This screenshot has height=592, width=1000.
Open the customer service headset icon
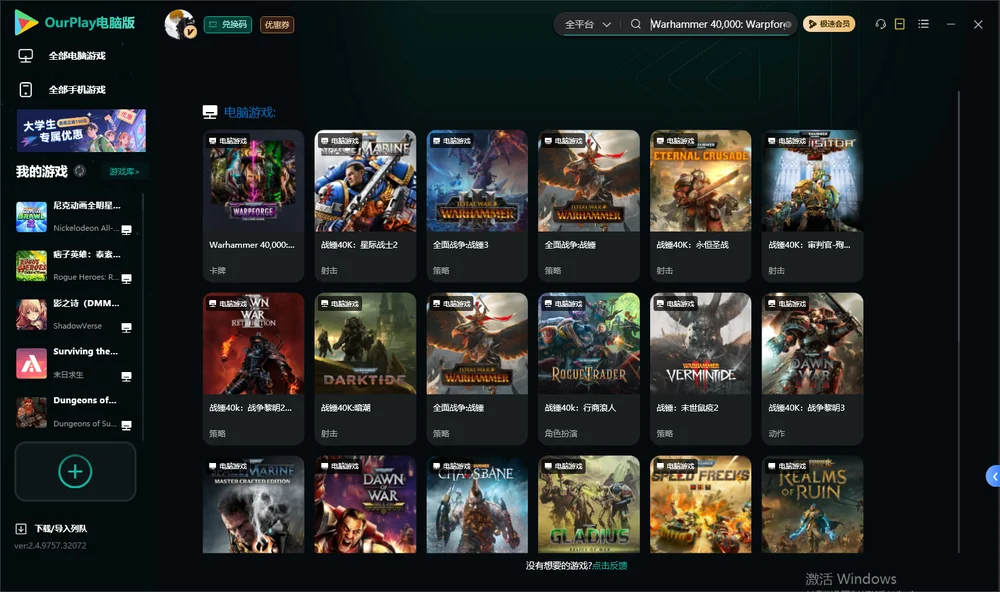[880, 24]
